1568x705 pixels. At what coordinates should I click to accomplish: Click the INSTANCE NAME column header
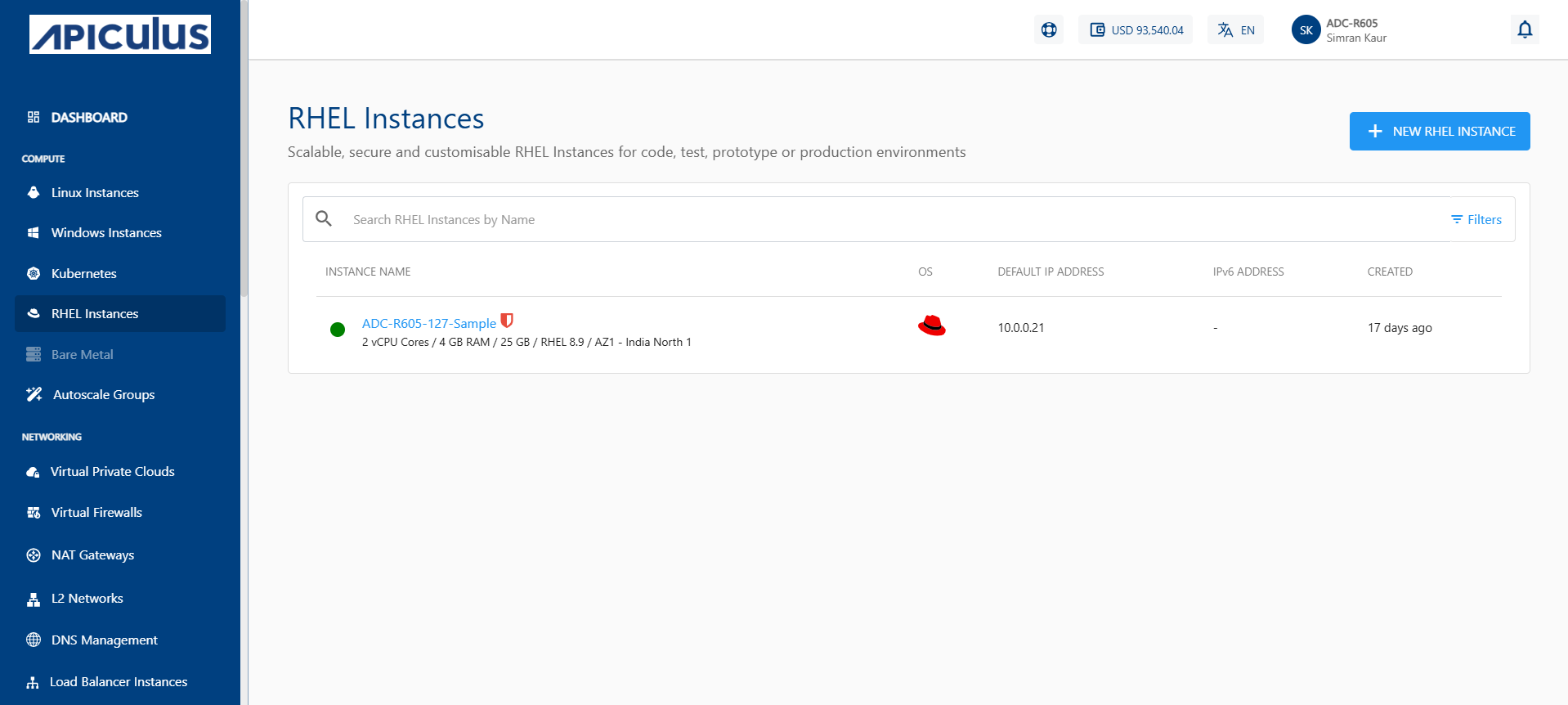pos(368,272)
